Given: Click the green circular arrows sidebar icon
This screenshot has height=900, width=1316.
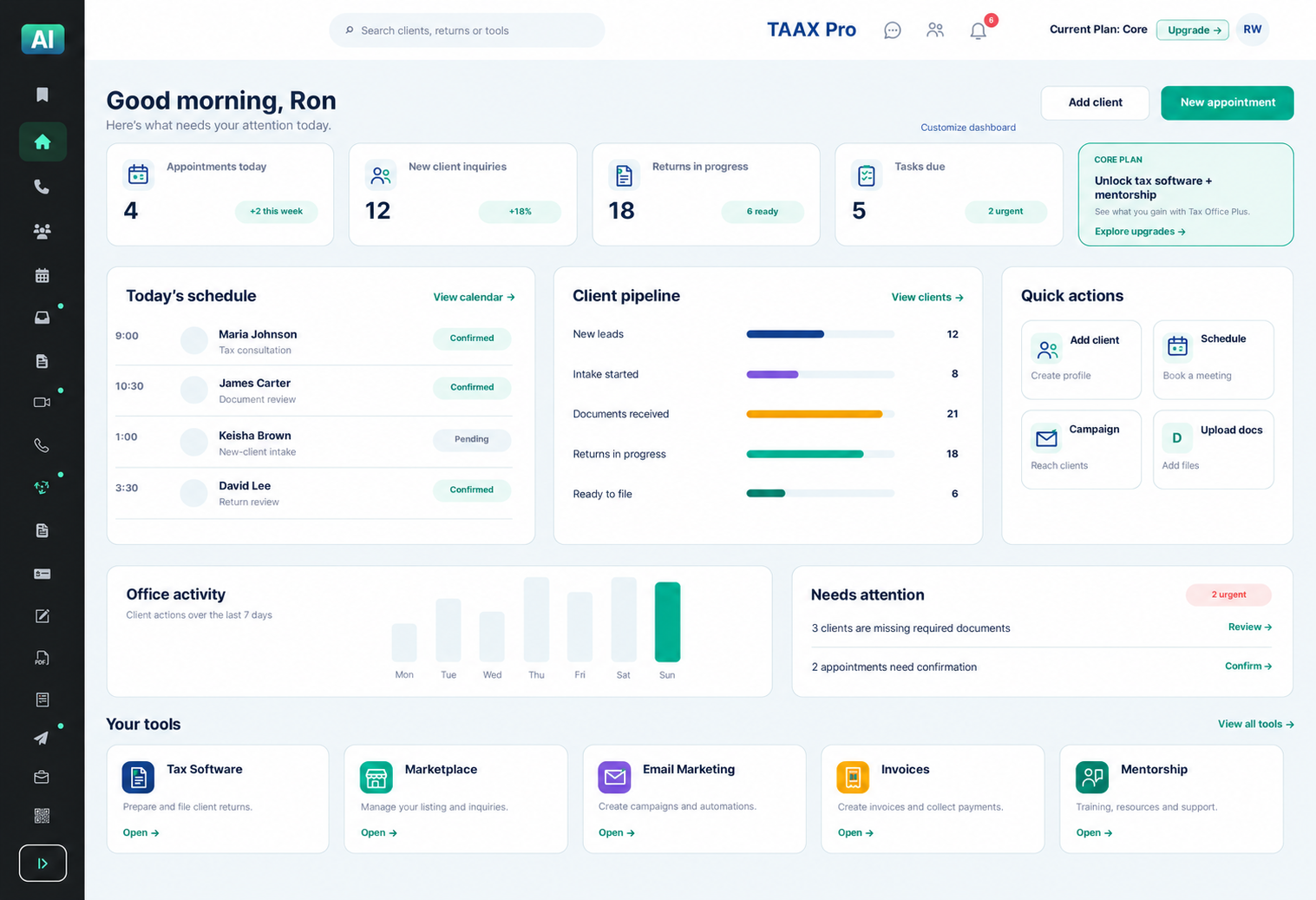Looking at the screenshot, I should (42, 487).
